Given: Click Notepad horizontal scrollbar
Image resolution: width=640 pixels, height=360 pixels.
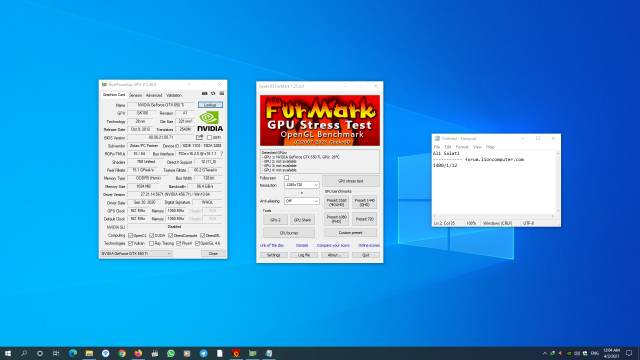Looking at the screenshot, I should point(494,216).
